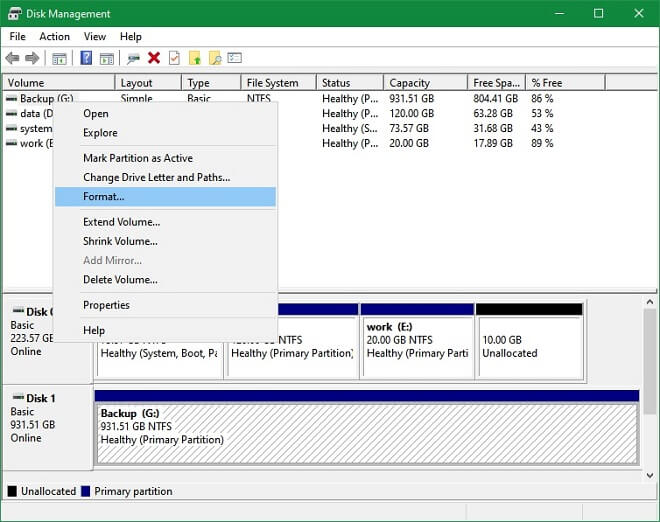Screen dimensions: 660x522
Task: Click the scroll up arrow in disk pane
Action: coord(649,302)
